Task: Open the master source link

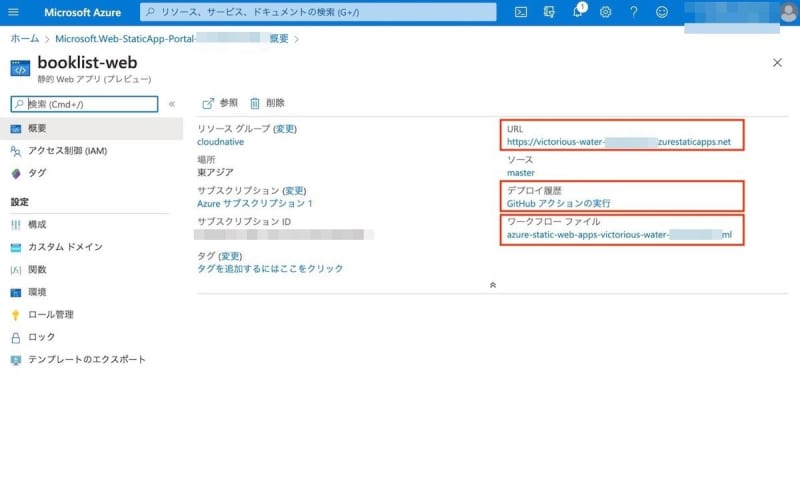Action: (521, 173)
